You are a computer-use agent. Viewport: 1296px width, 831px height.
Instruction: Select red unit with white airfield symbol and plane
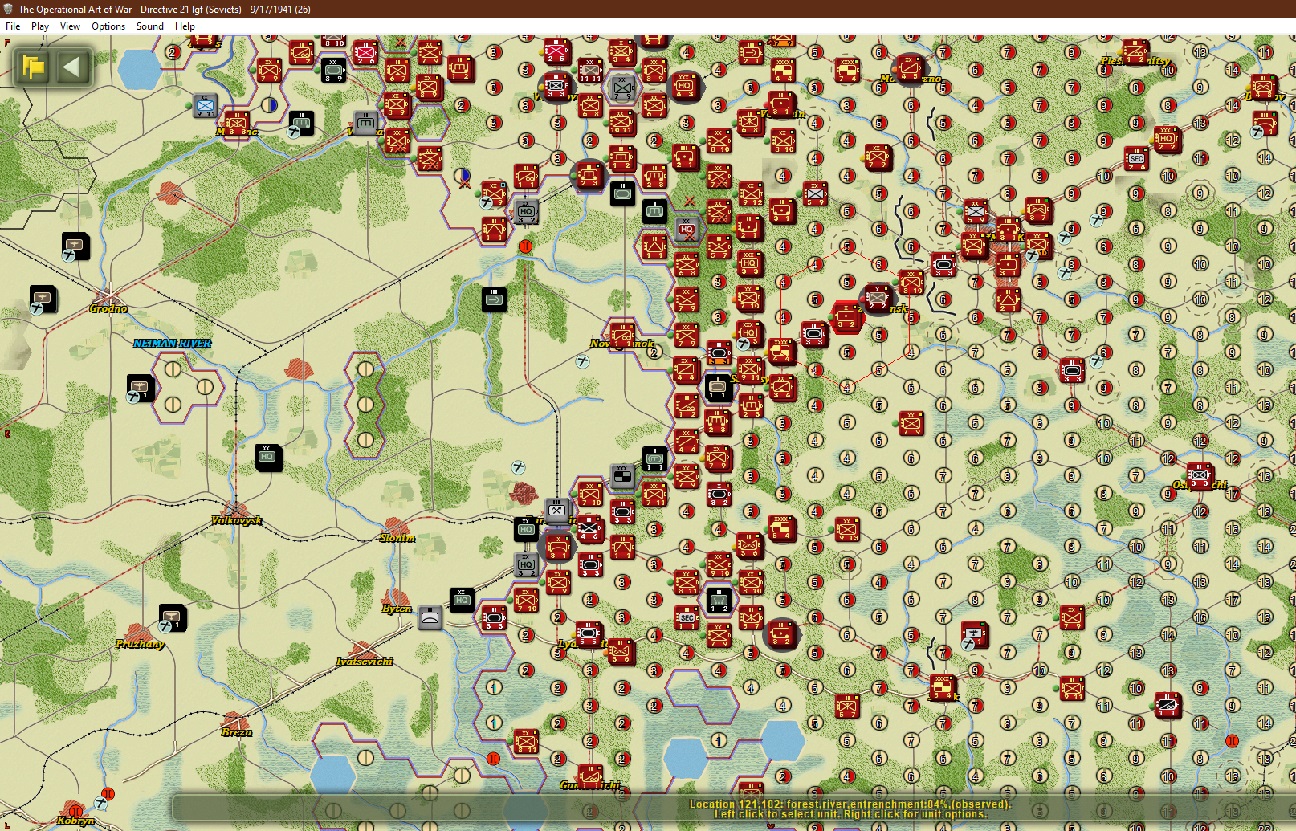[975, 633]
